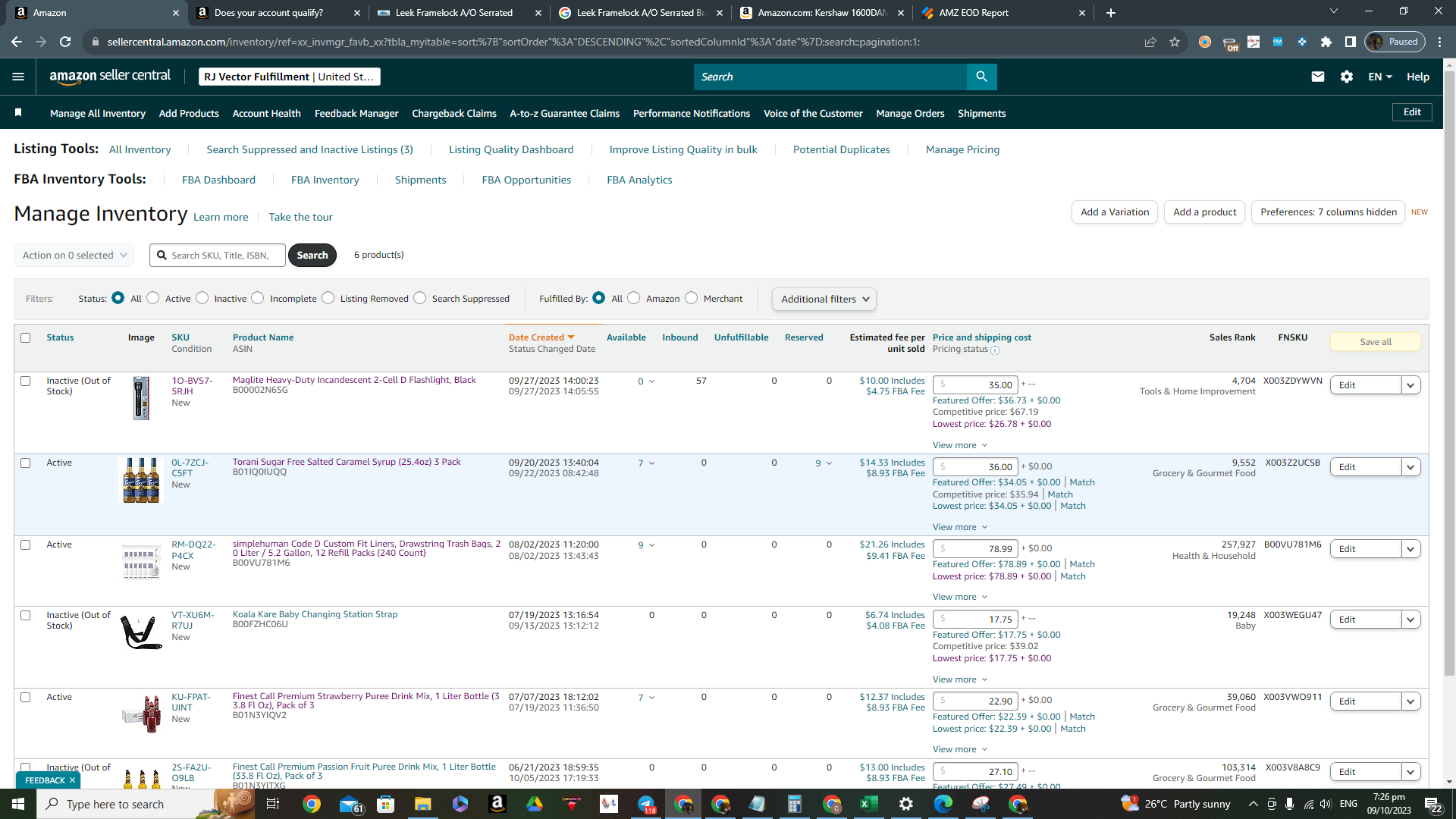
Task: Open the notifications center icon
Action: pos(1433,804)
